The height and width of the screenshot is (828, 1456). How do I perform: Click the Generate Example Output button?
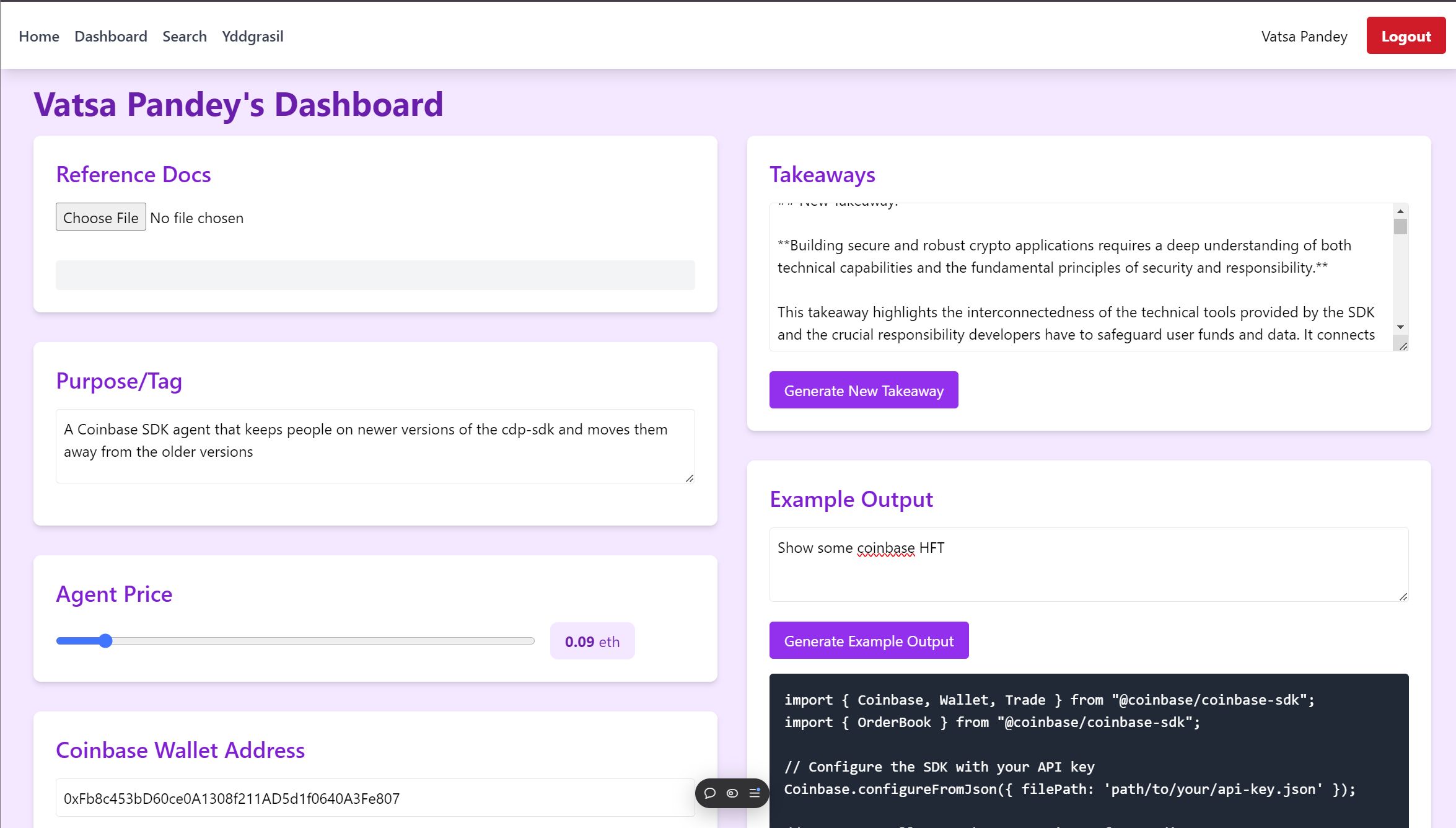[869, 641]
